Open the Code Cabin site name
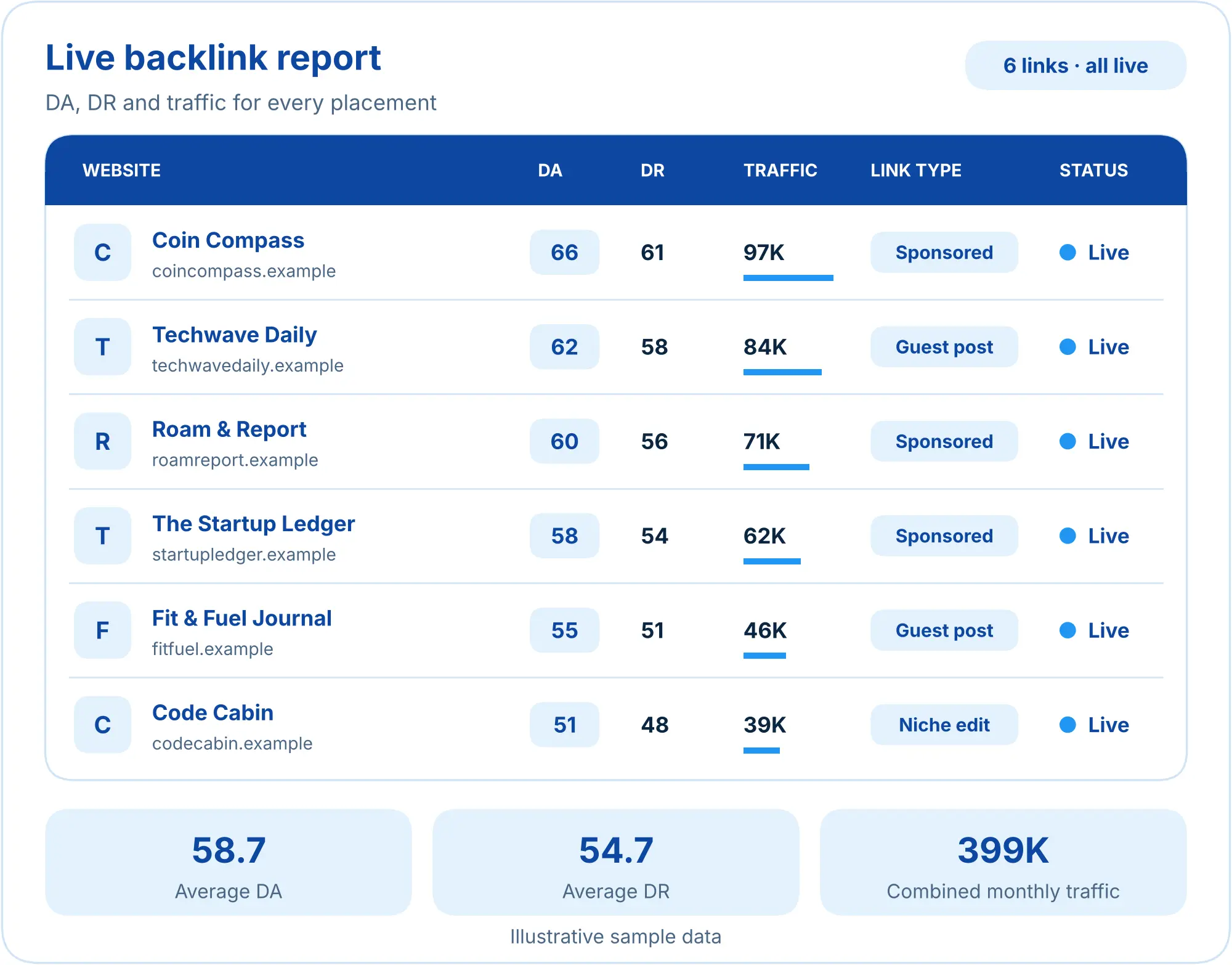1232x965 pixels. pyautogui.click(x=213, y=712)
